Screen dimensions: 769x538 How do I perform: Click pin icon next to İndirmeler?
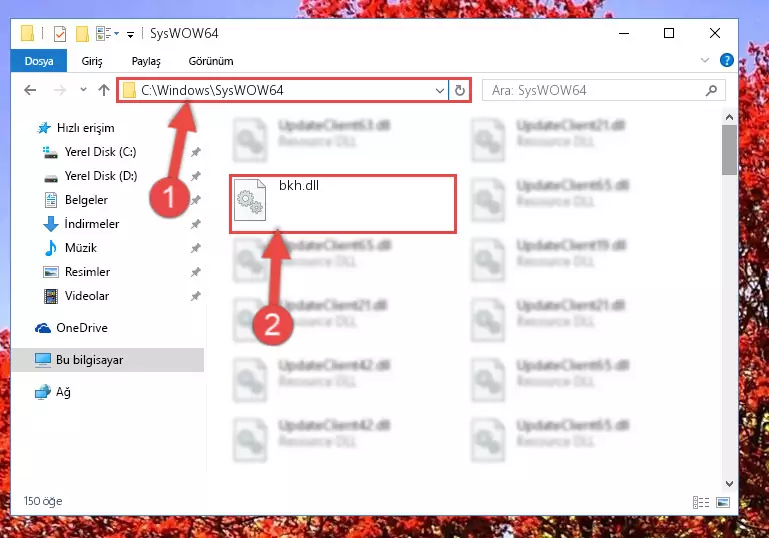tap(196, 224)
